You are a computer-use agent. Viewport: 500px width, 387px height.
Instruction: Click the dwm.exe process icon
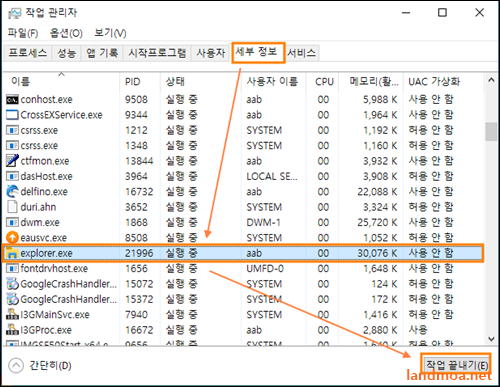coord(12,222)
